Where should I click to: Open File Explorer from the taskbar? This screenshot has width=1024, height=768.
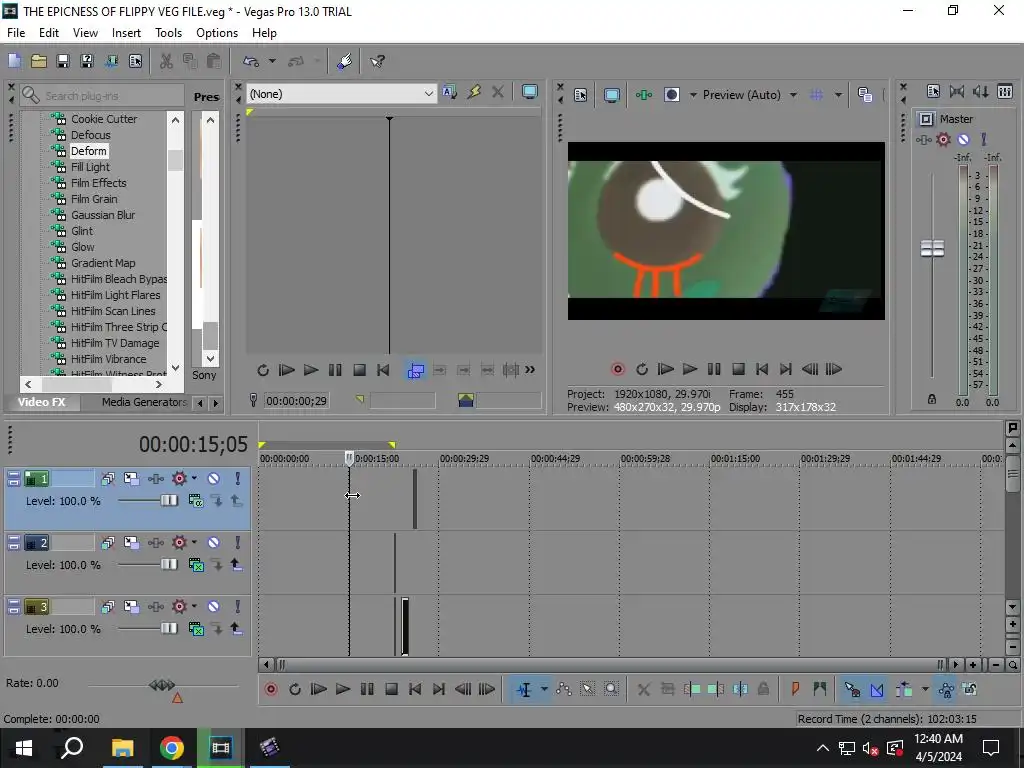(122, 748)
